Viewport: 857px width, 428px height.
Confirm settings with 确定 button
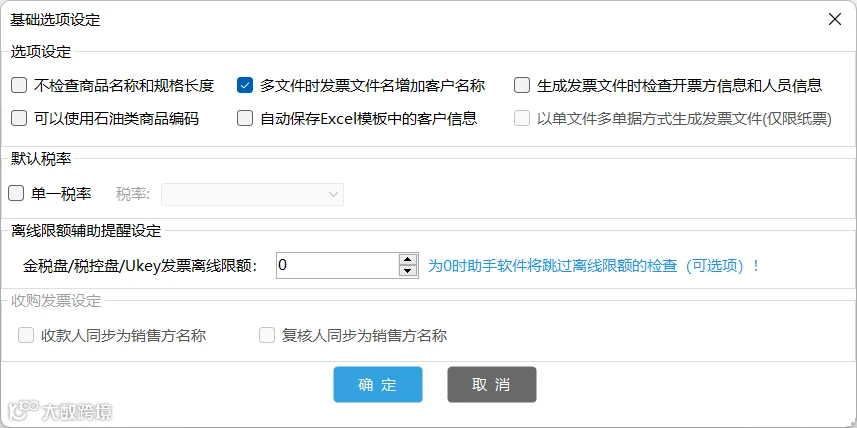378,384
